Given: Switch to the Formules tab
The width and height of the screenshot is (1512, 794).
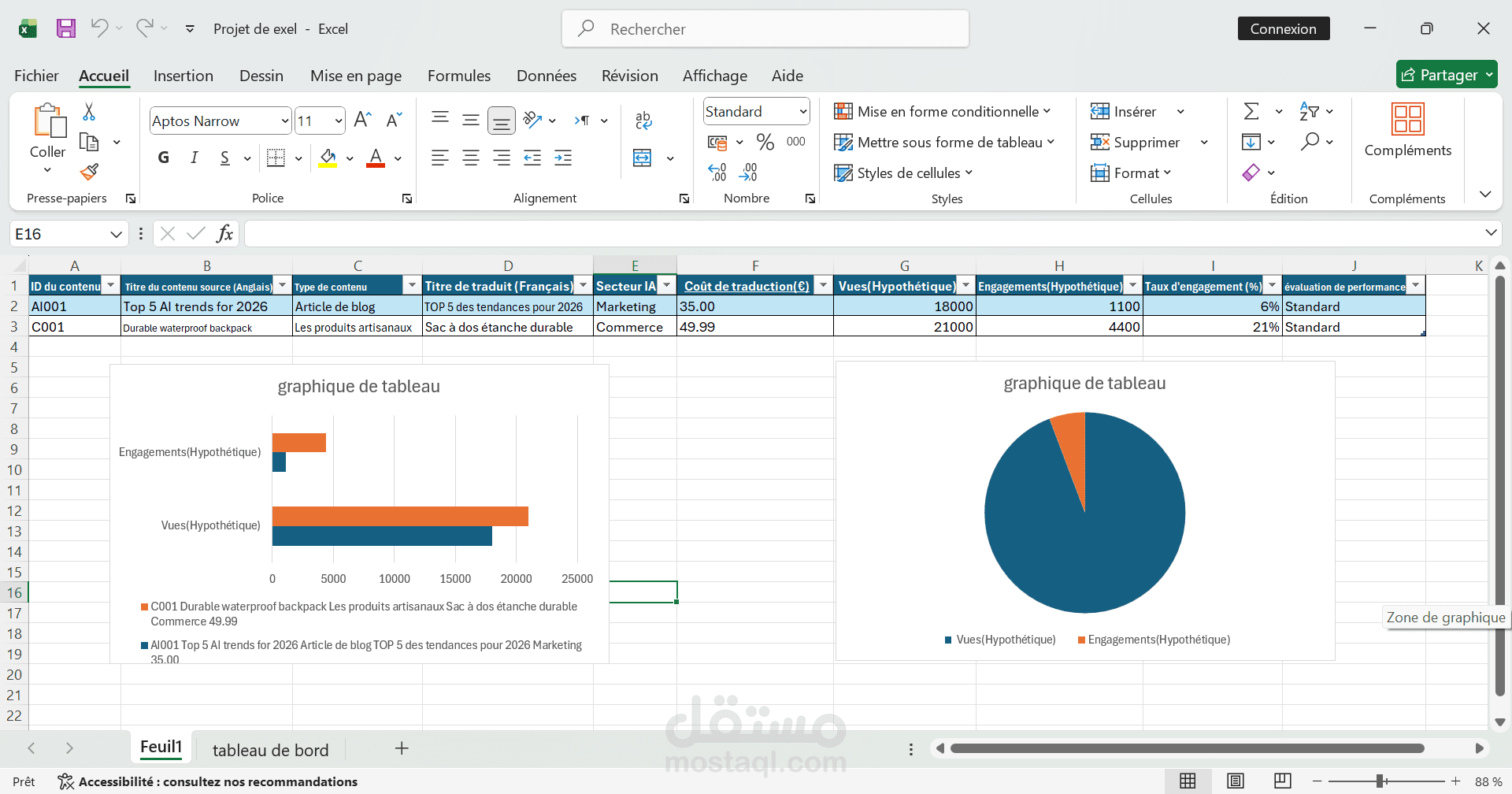Looking at the screenshot, I should tap(459, 76).
